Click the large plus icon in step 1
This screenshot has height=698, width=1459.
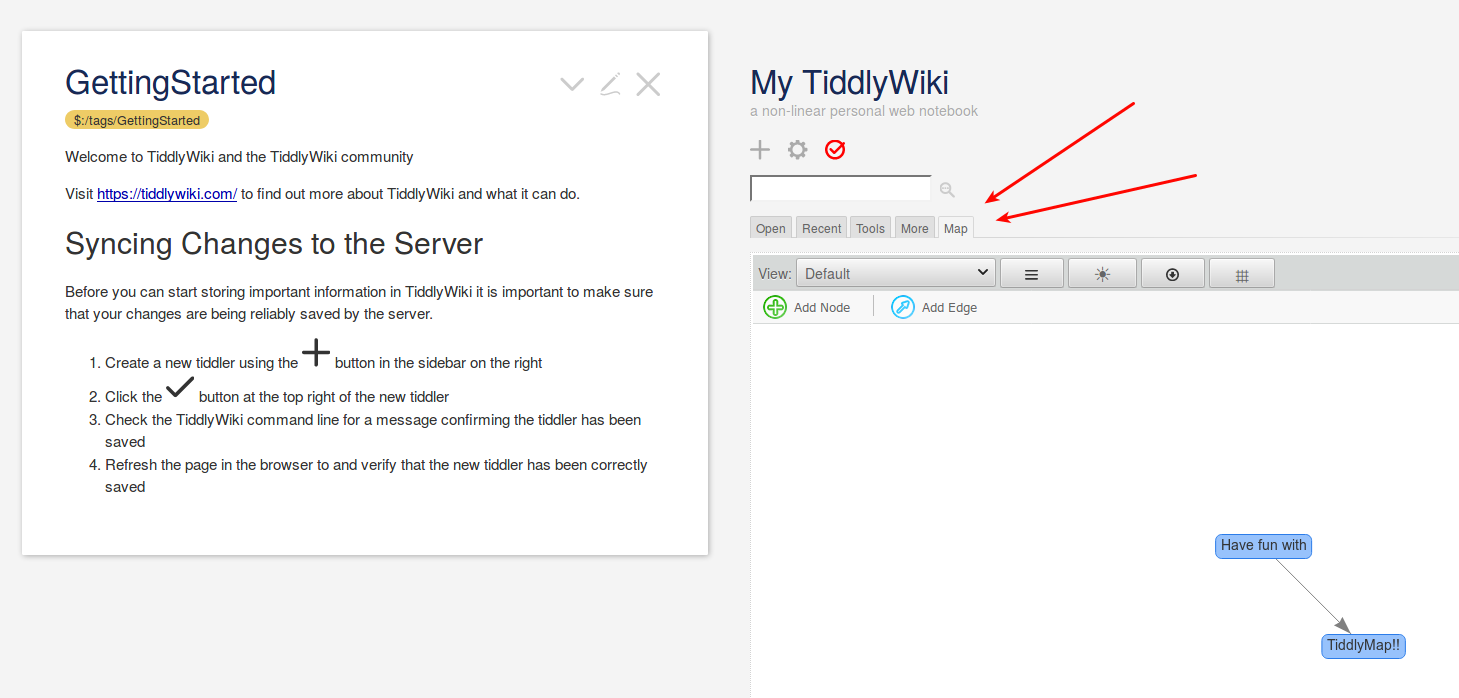(316, 352)
